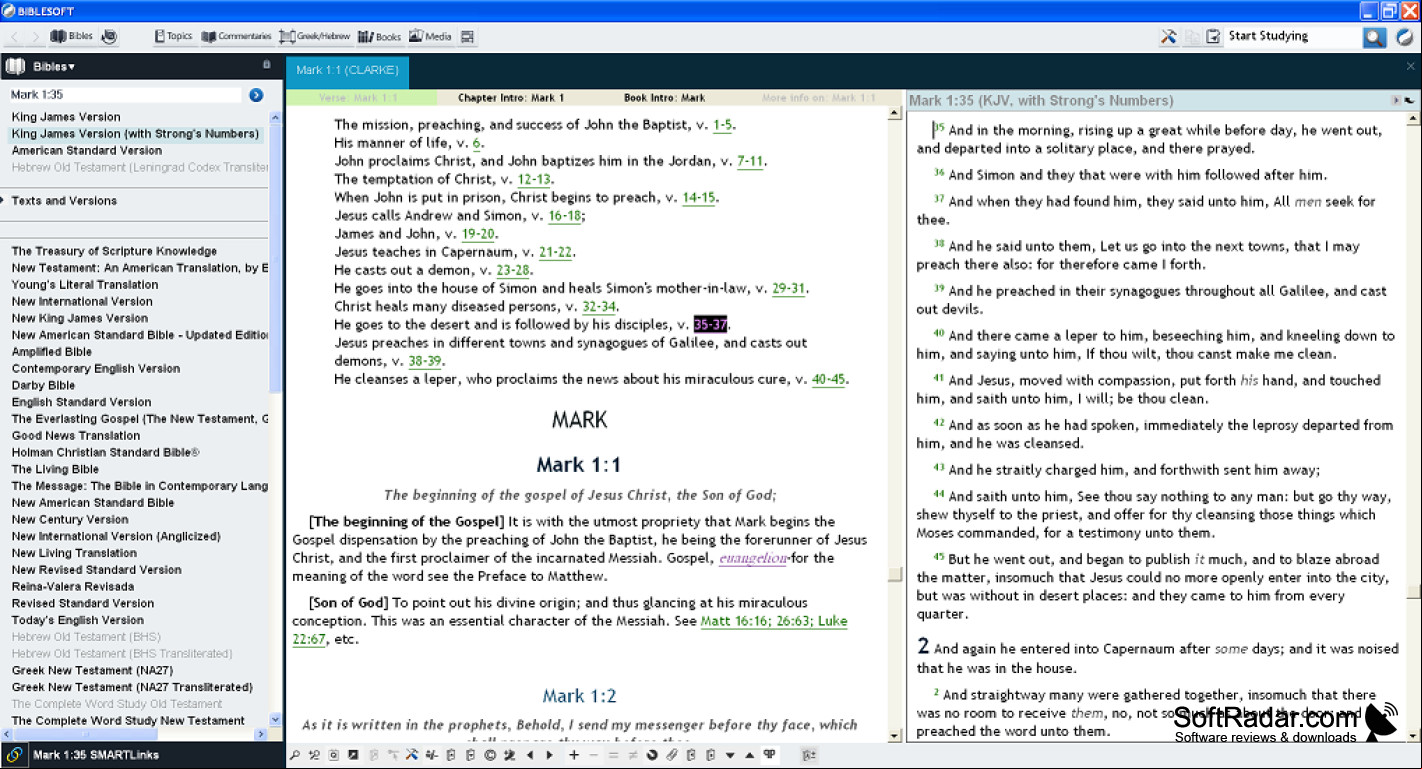Go back with the toolbar back arrow
This screenshot has width=1422, height=769.
pyautogui.click(x=15, y=37)
